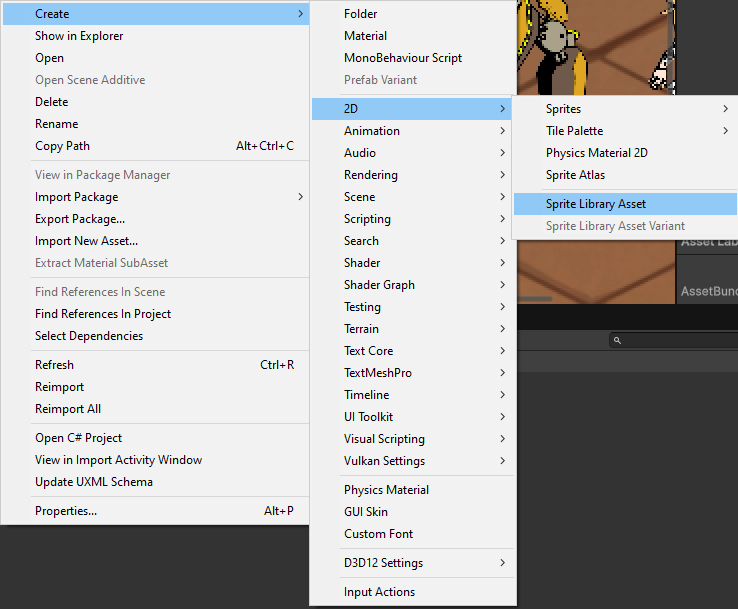
Task: Select MonoBehaviour Script menu item
Action: [402, 58]
